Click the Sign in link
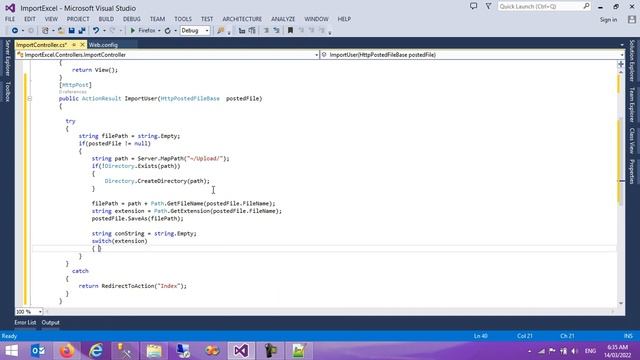 608,20
